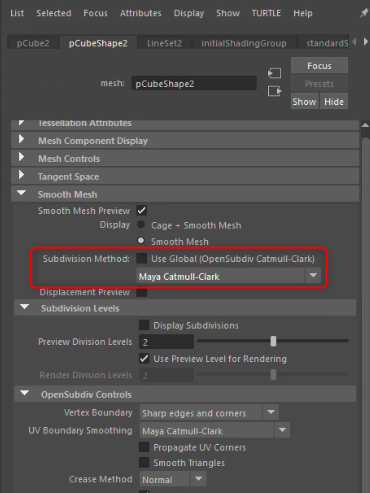
Task: Collapse the OpenSubdiv Controls section
Action: coord(185,394)
